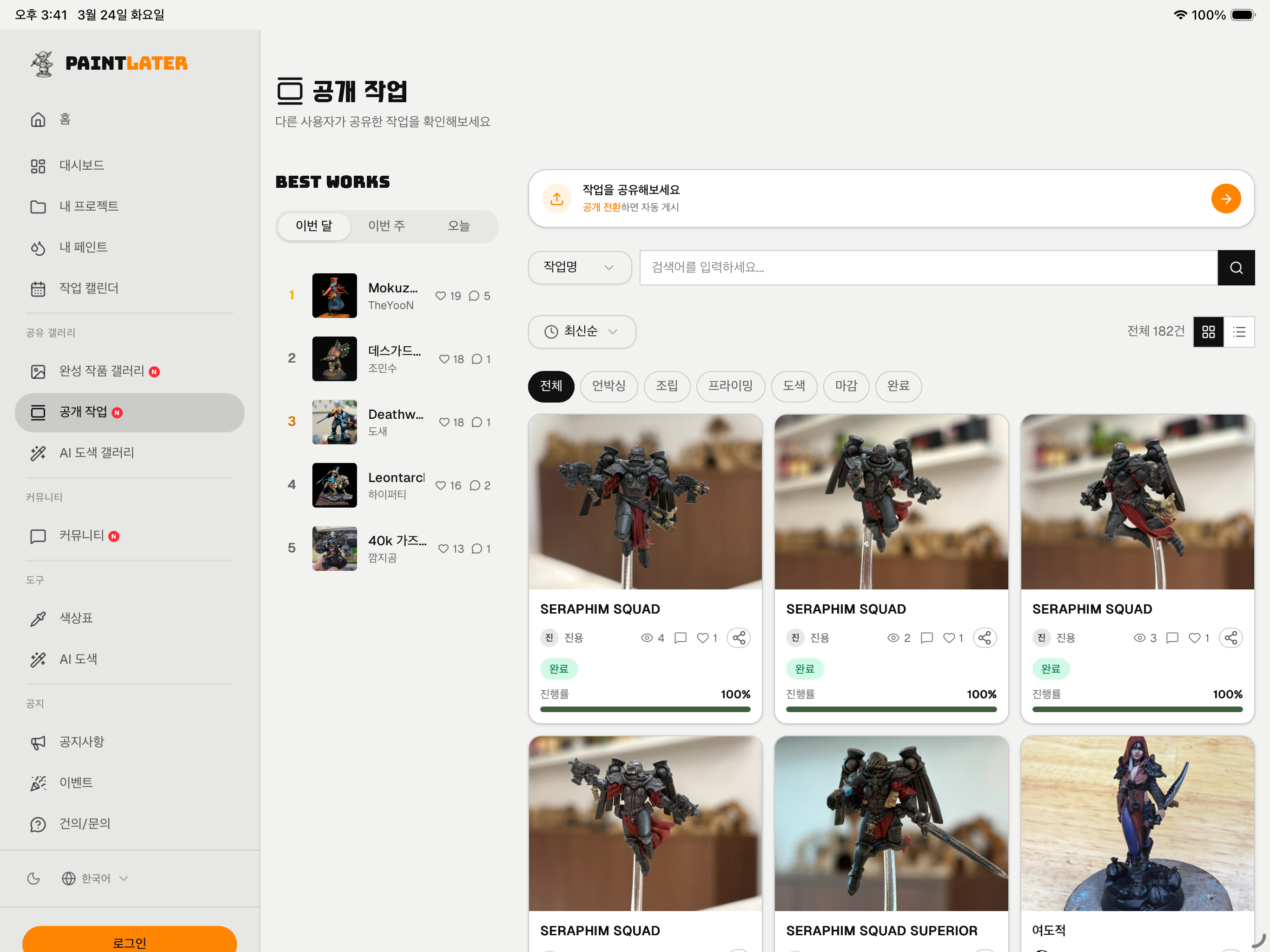Viewport: 1270px width, 952px height.
Task: Open comments on second SERAPHIM SQUAD card
Action: [x=926, y=638]
